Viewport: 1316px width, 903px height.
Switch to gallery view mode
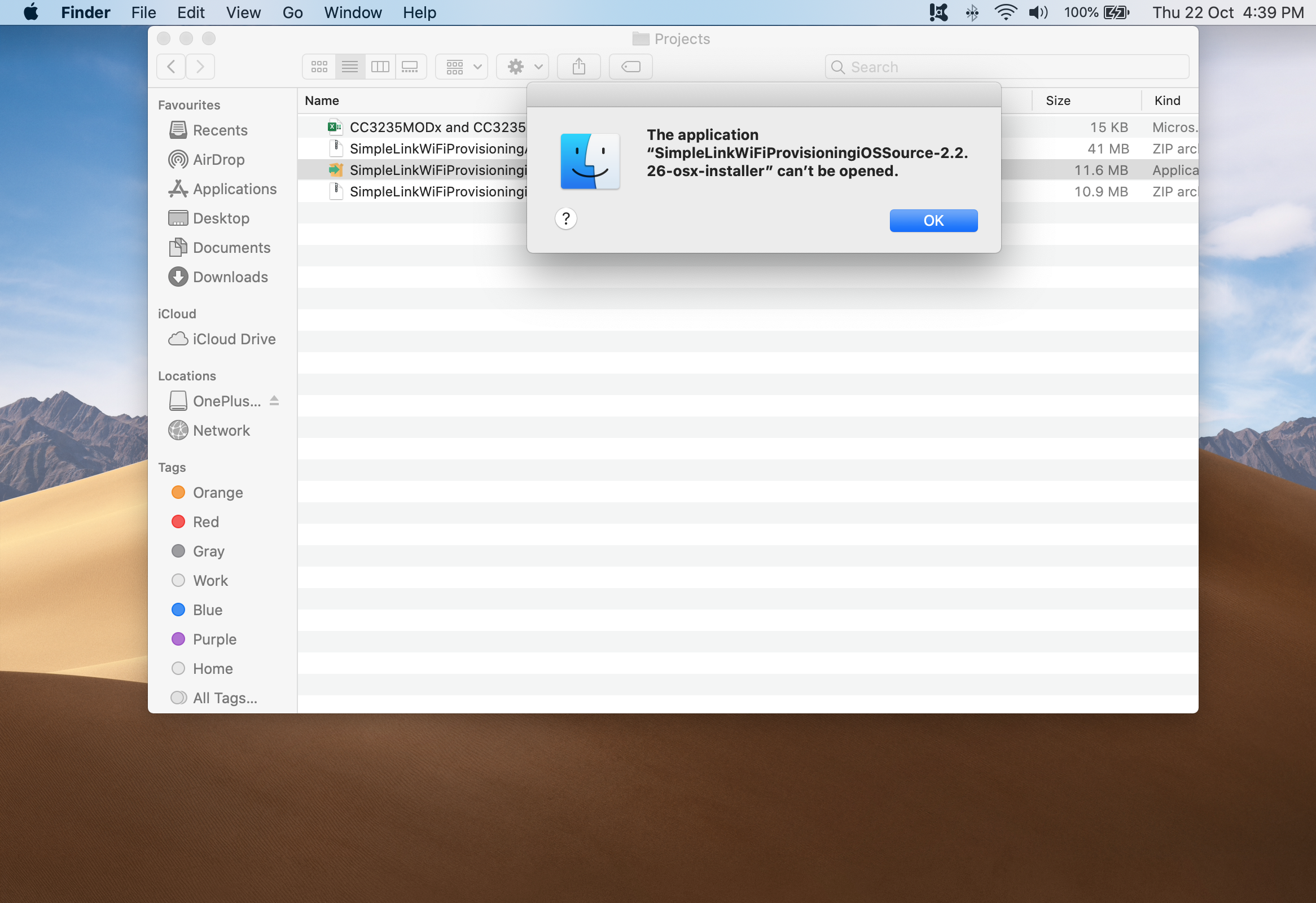pos(410,67)
